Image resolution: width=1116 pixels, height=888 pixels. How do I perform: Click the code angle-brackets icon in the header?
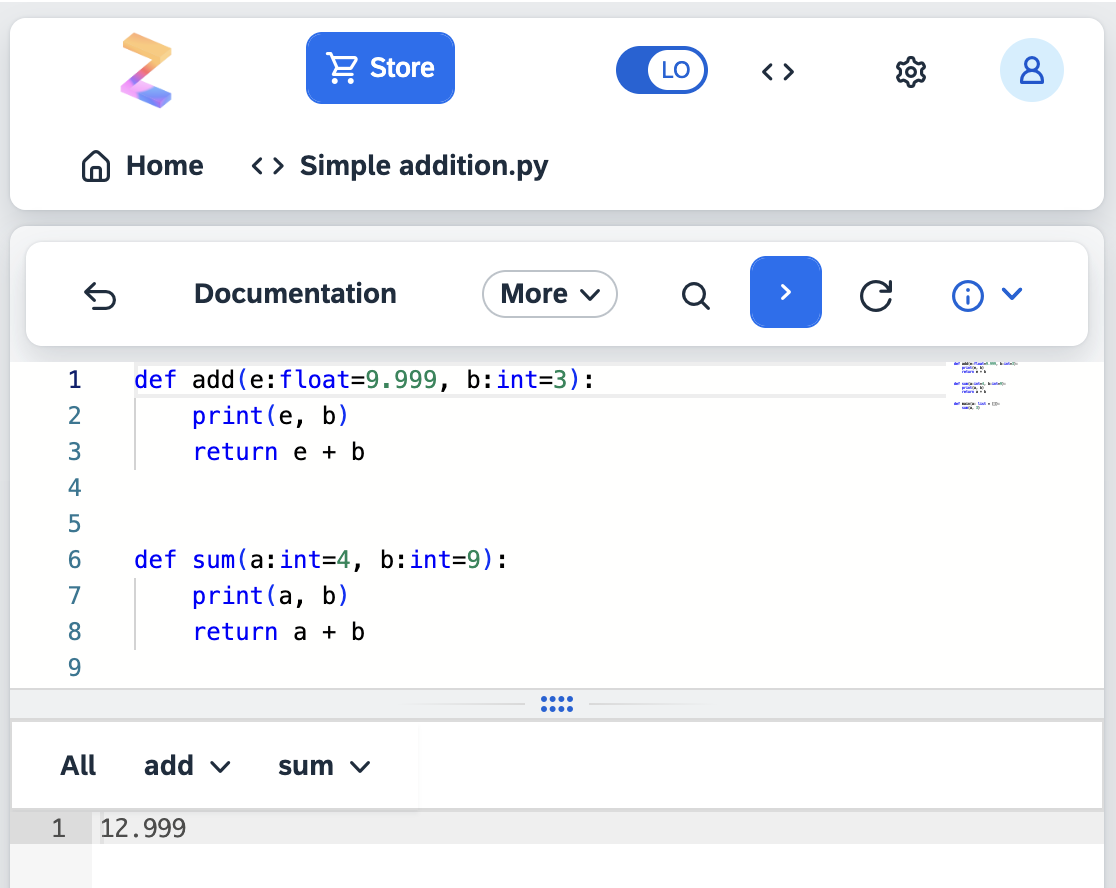tap(777, 71)
